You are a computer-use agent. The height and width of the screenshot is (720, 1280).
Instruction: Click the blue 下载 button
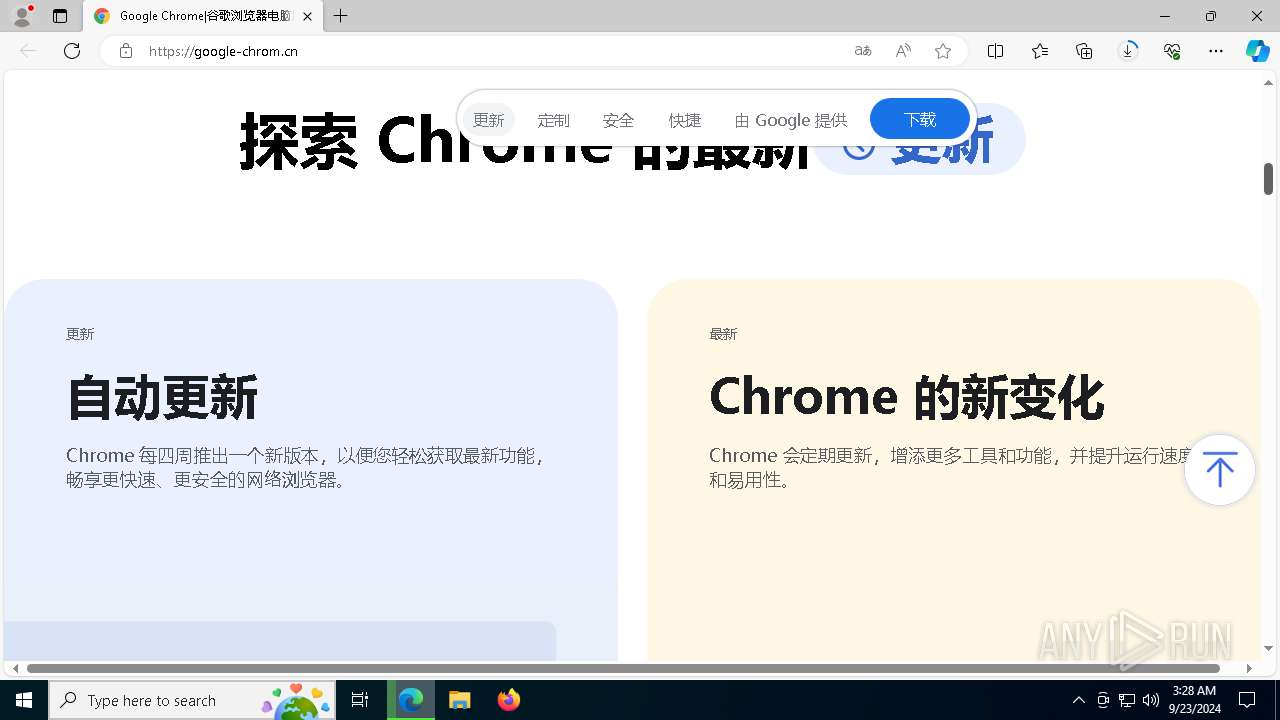[920, 120]
